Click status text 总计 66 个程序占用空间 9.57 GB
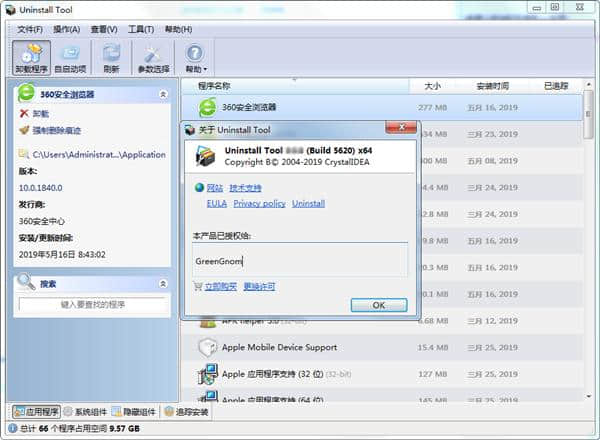This screenshot has width=600, height=440. [x=80, y=429]
